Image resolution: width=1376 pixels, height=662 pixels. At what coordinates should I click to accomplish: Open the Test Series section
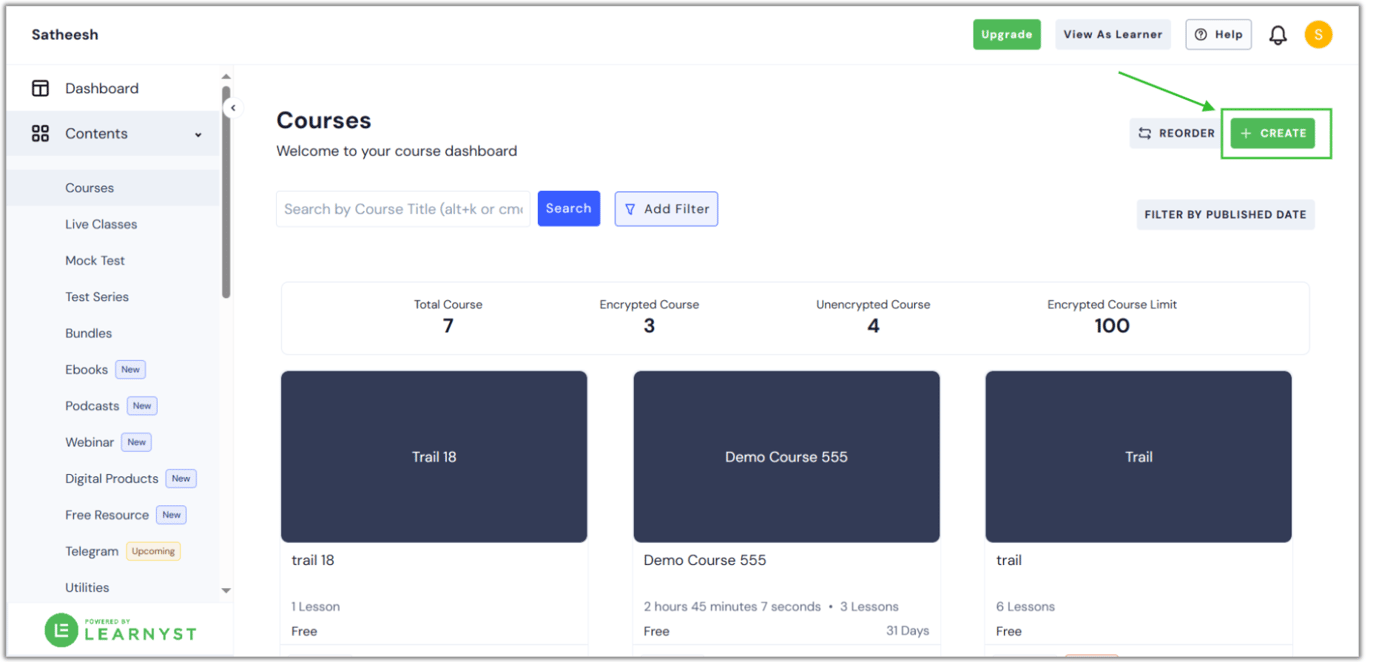coord(97,296)
